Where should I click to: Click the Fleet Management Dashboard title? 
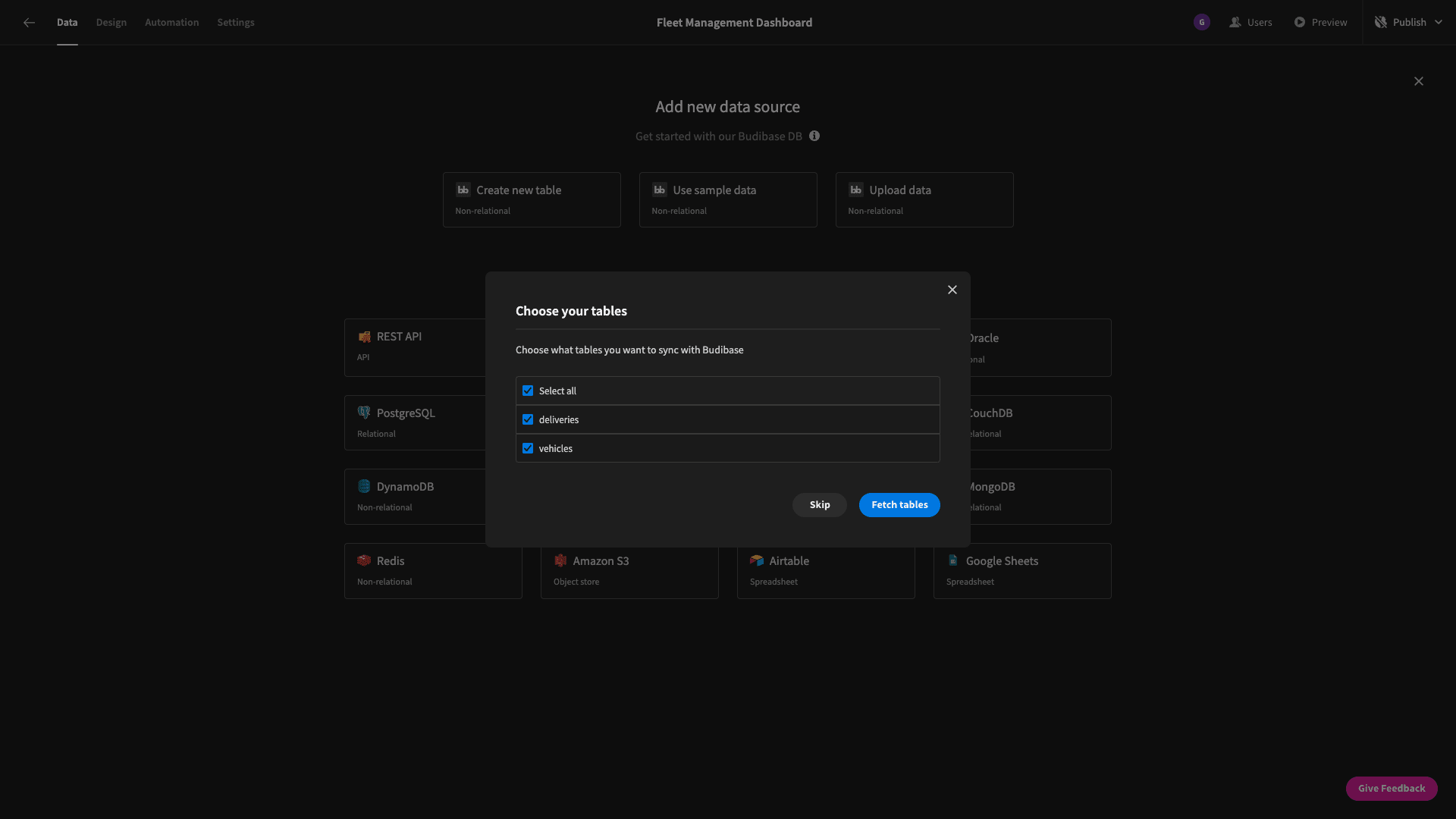point(734,23)
